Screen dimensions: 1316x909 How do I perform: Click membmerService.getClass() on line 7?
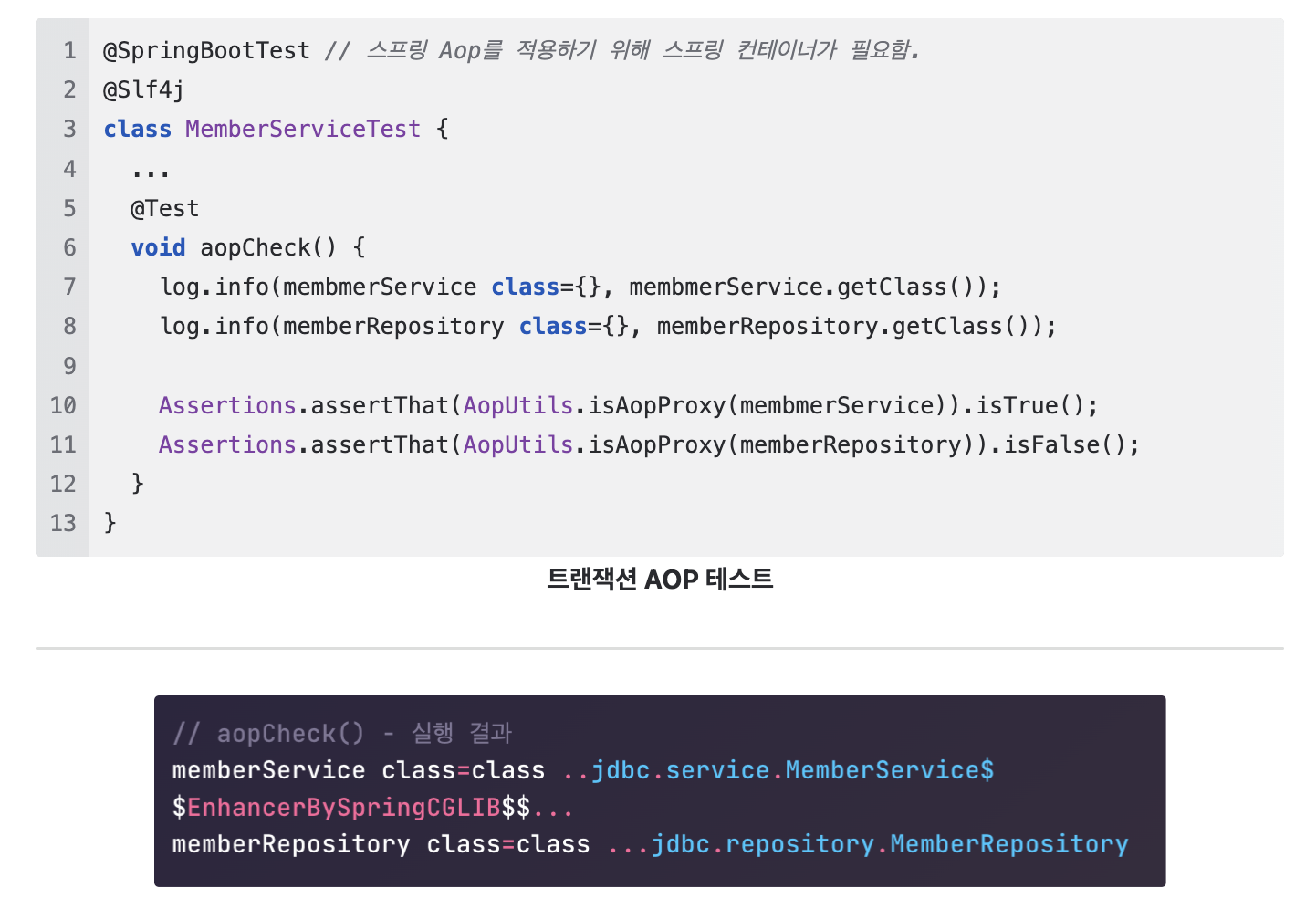(807, 287)
